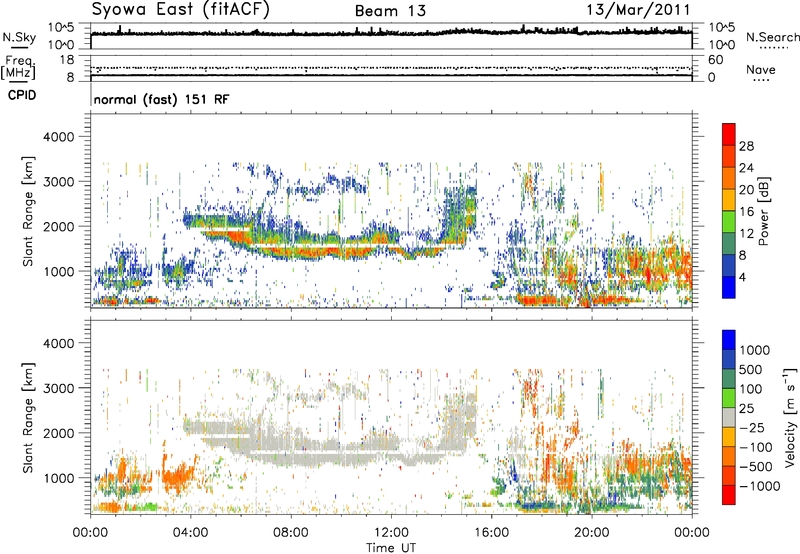This screenshot has width=800, height=554.
Task: Click the dotted line sample under 'N.Search'
Action: coord(773,48)
